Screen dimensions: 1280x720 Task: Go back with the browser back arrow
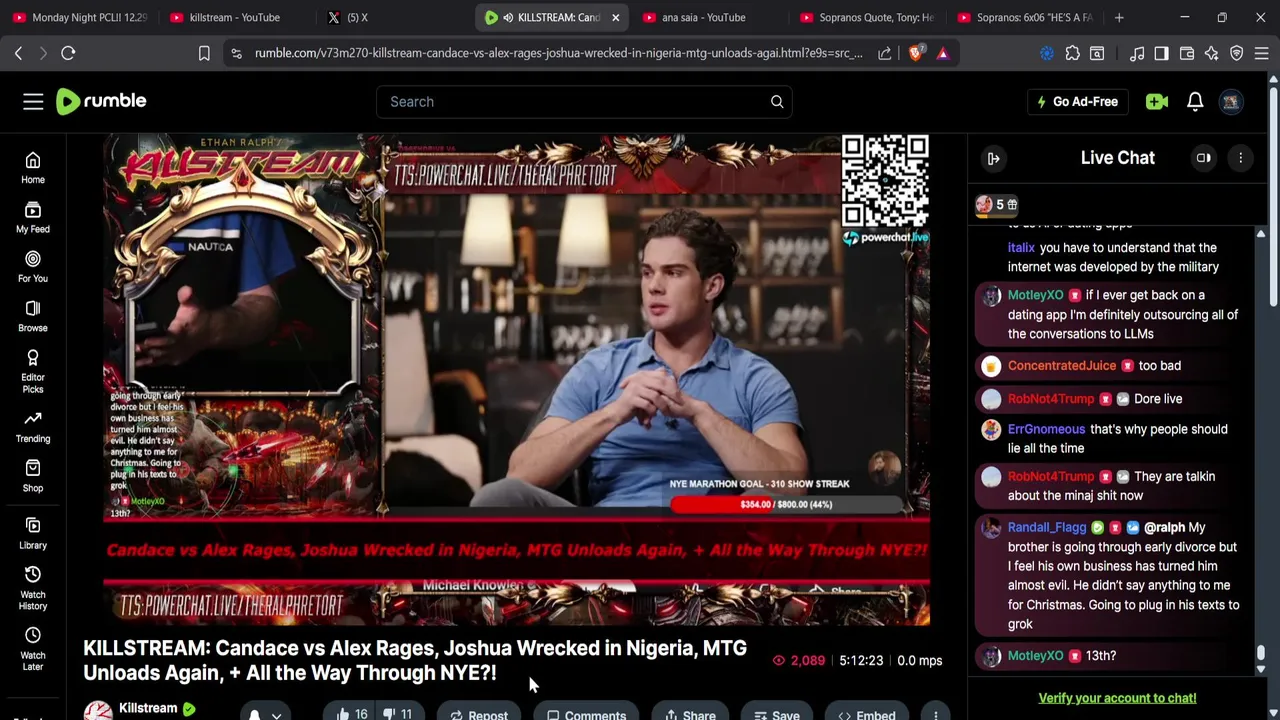[x=18, y=53]
